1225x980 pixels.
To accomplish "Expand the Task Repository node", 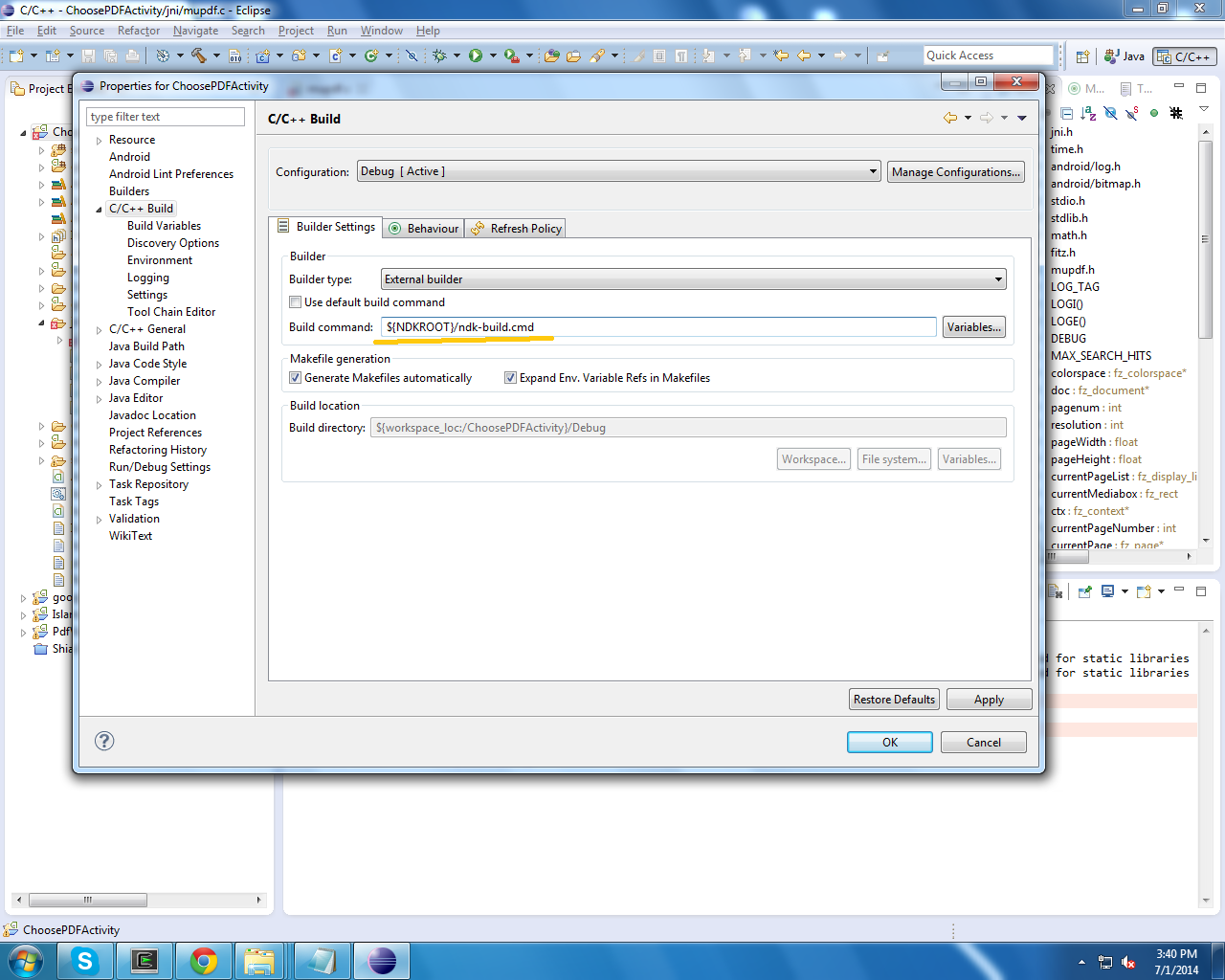I will point(99,485).
